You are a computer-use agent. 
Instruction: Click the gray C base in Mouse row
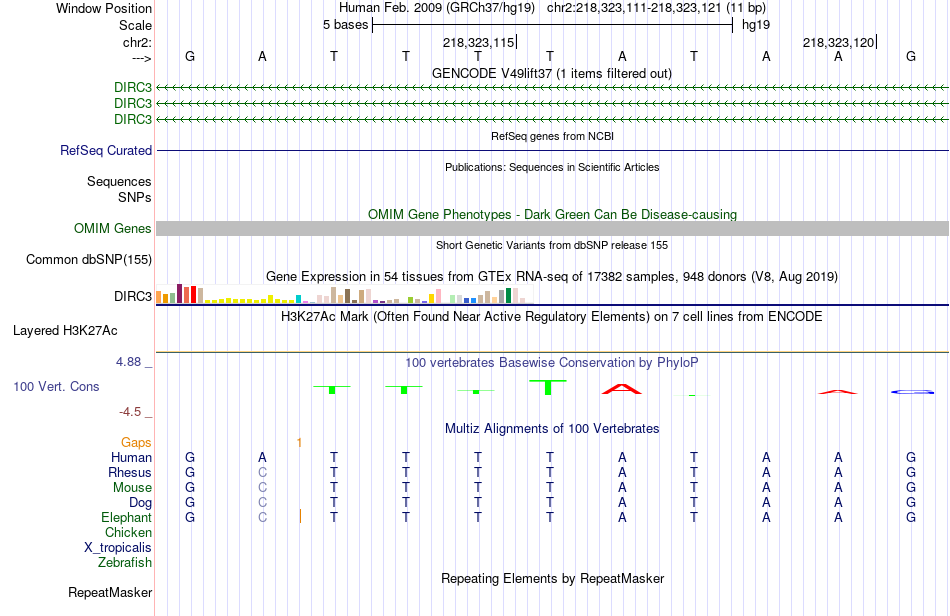[x=262, y=488]
